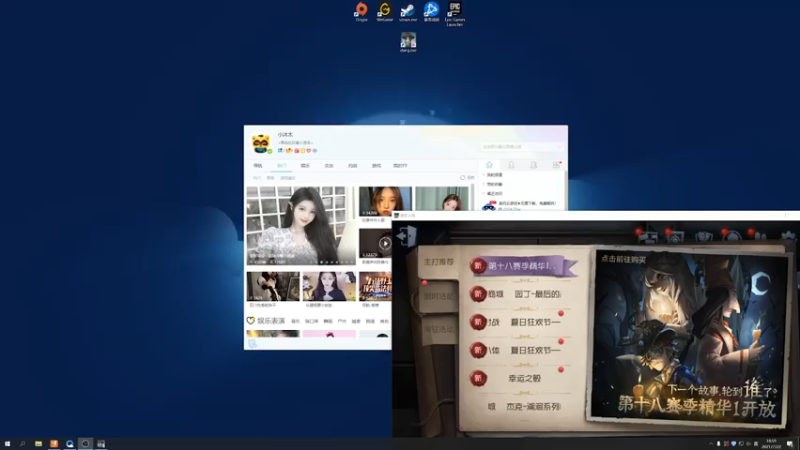Open the blue round desktop shortcut icon
Image resolution: width=800 pixels, height=450 pixels.
431,11
